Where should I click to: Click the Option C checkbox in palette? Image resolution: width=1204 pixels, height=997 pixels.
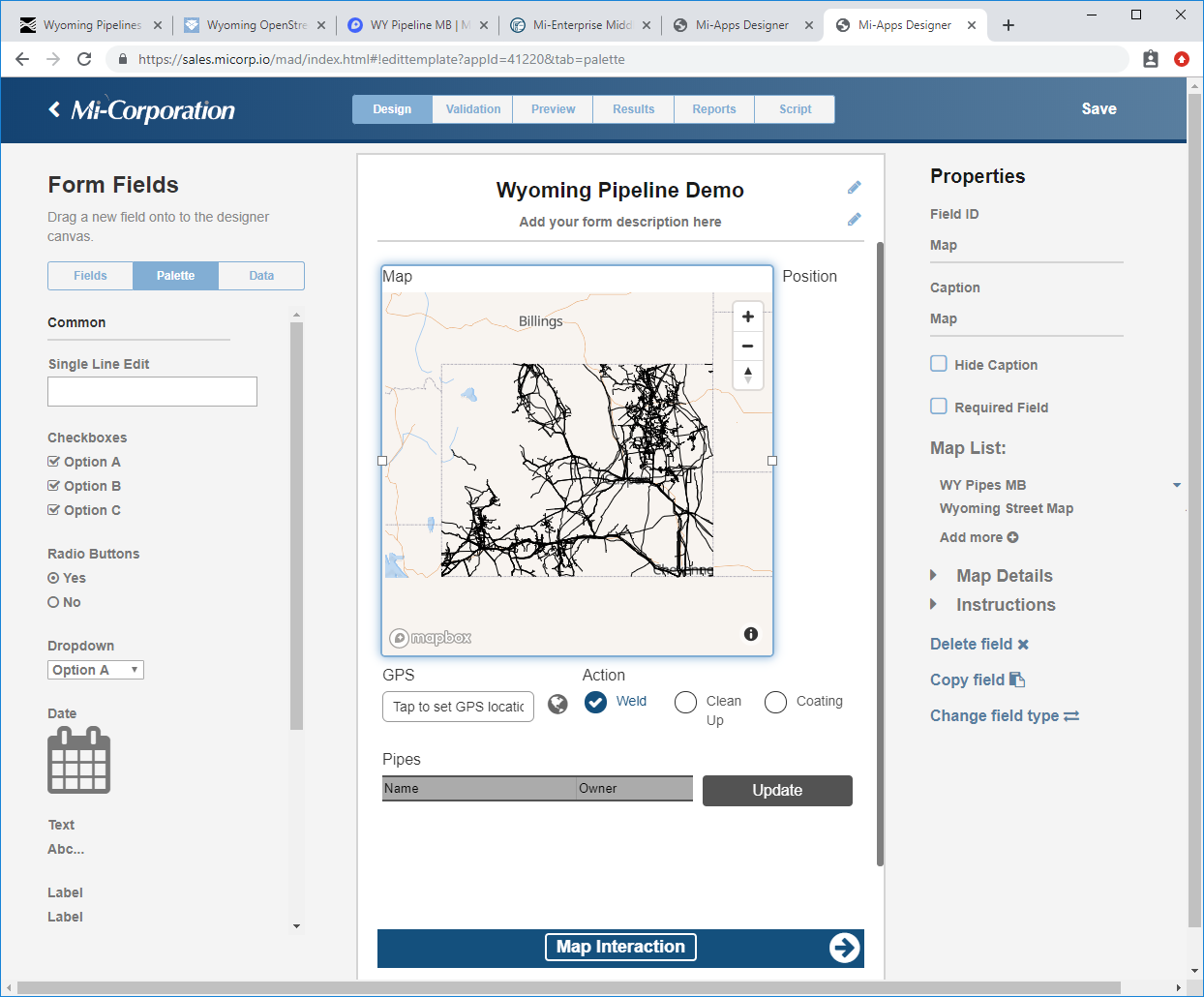(54, 510)
